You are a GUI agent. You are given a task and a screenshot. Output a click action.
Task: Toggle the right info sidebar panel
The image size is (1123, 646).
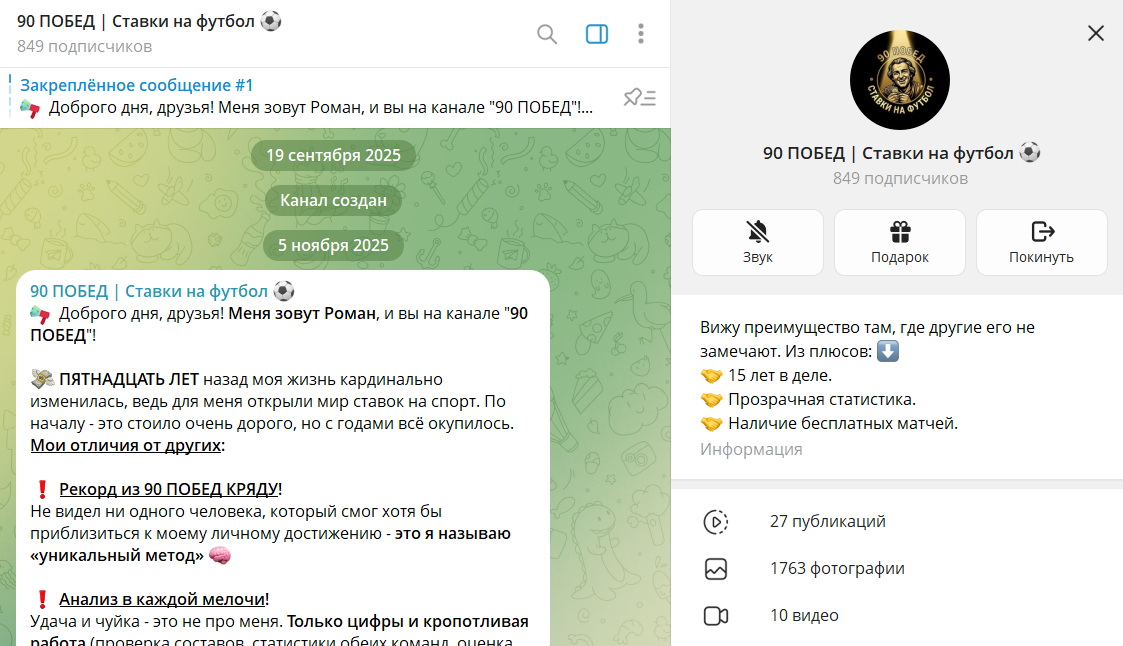pos(597,34)
